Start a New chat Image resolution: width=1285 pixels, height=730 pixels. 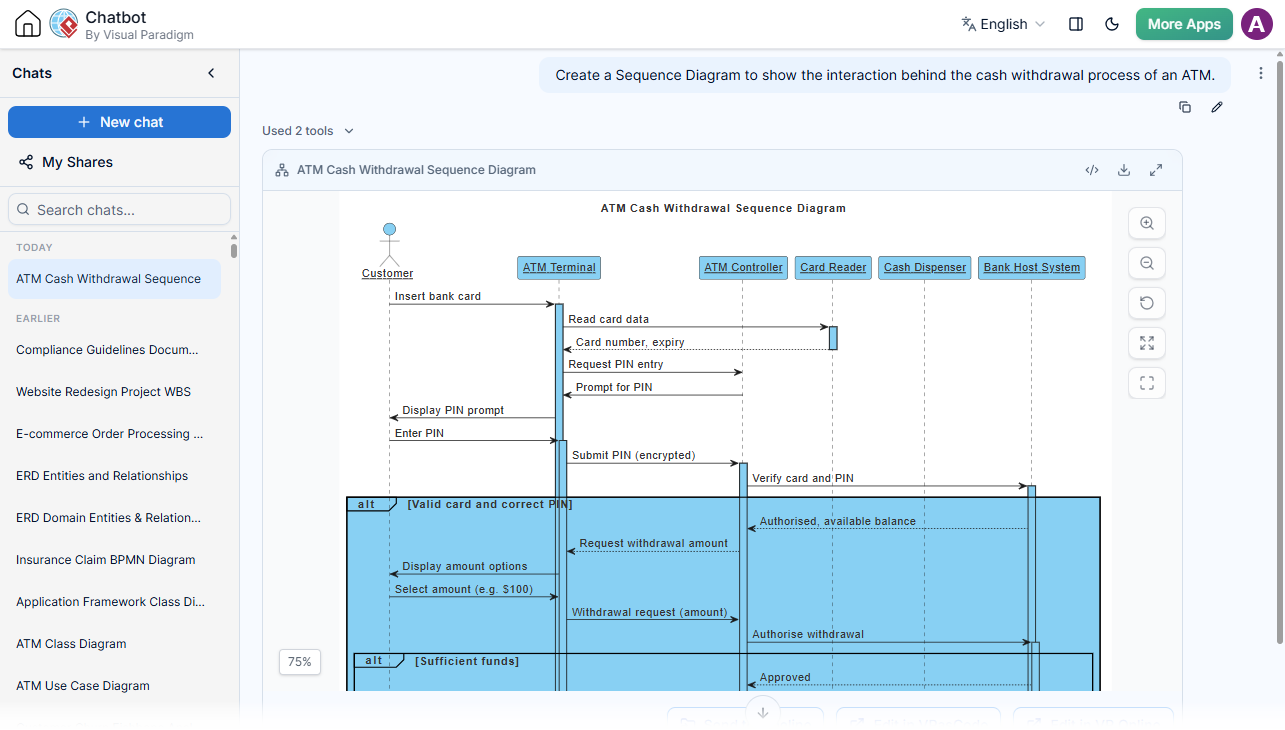coord(119,122)
